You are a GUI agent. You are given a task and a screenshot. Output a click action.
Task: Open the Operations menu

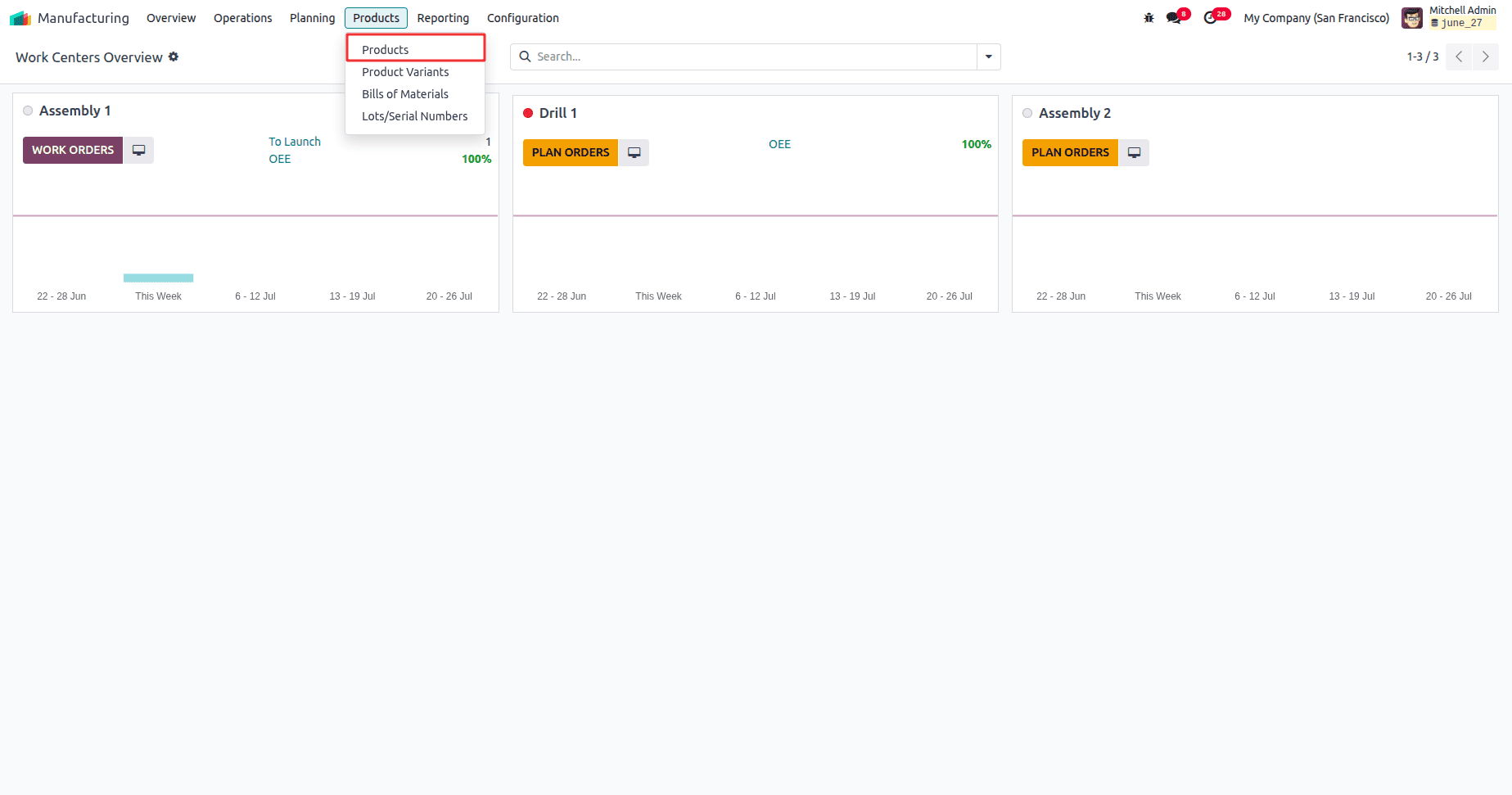(x=243, y=18)
